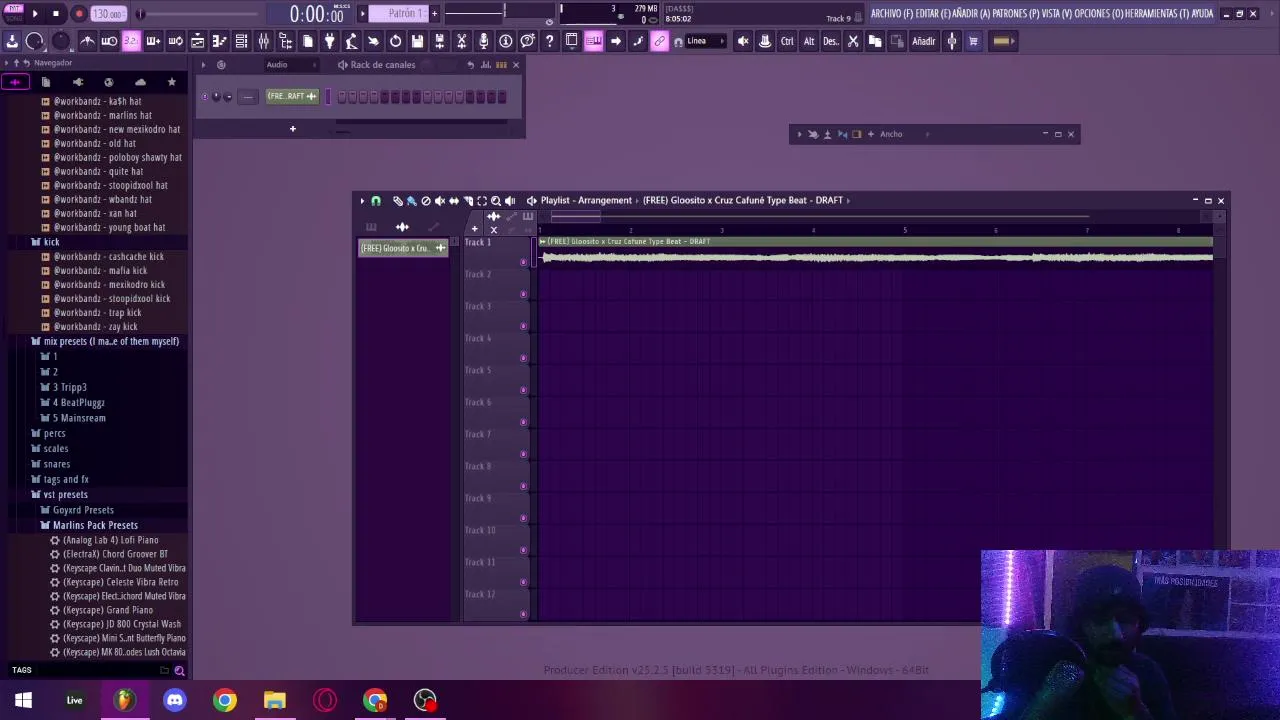
Task: Click the Ctrl shortcut button
Action: point(787,41)
